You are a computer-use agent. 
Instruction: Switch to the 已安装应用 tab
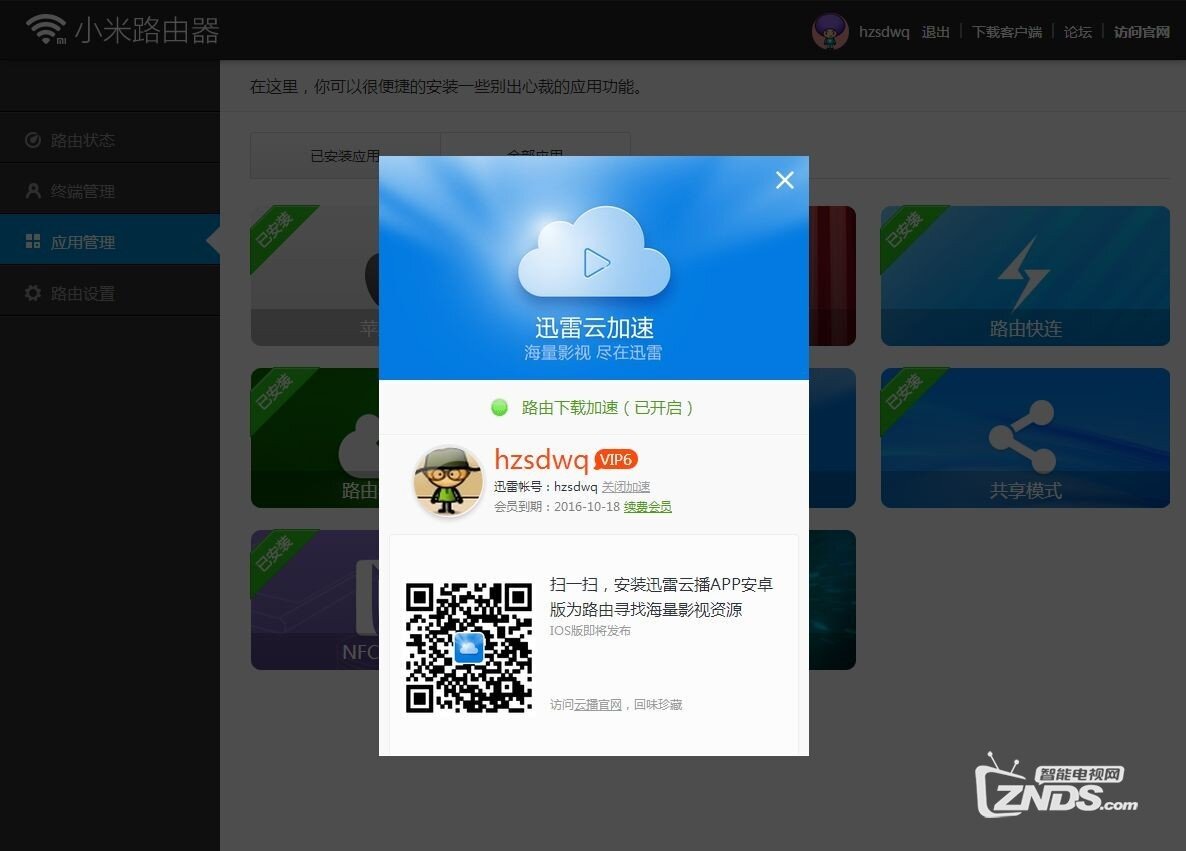click(x=345, y=156)
